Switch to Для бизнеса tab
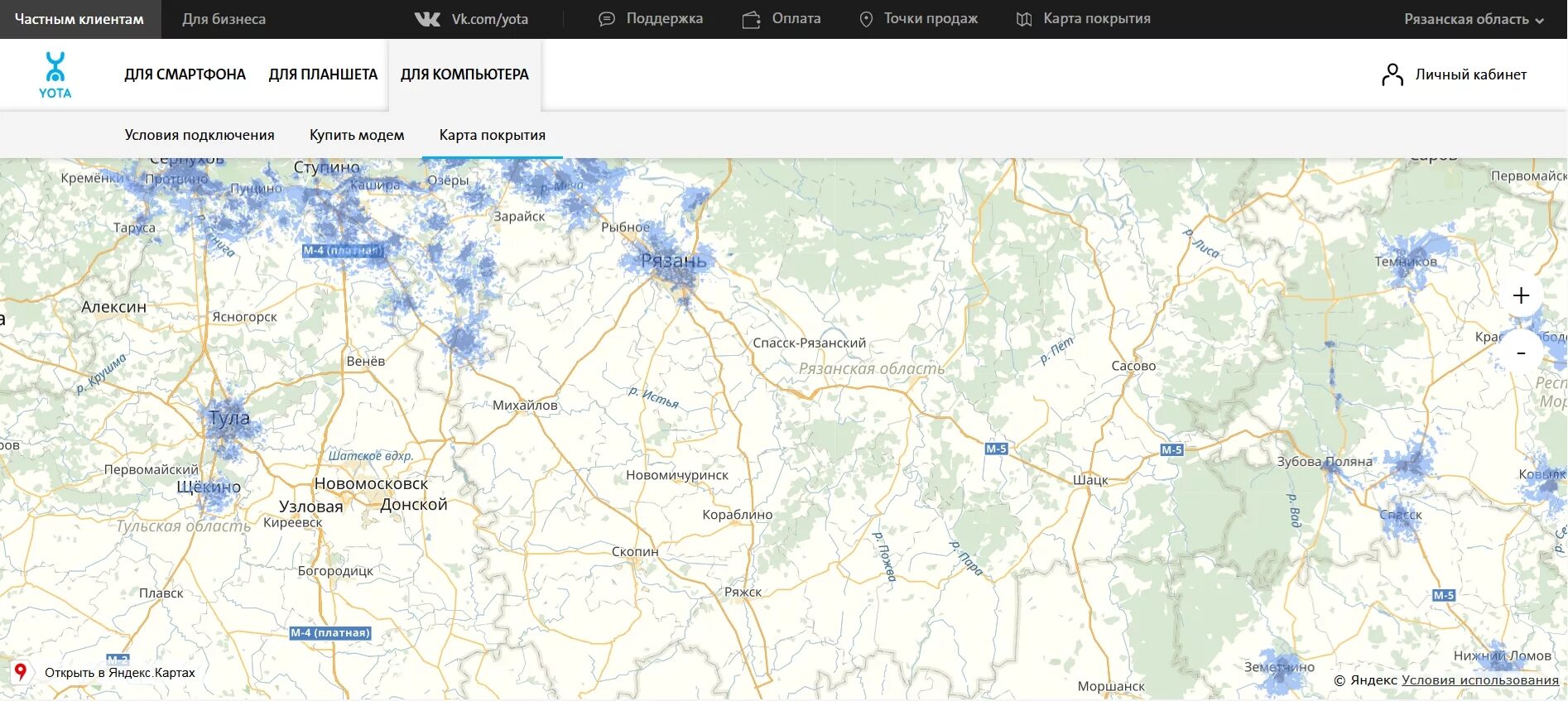The image size is (1568, 701). (x=224, y=19)
